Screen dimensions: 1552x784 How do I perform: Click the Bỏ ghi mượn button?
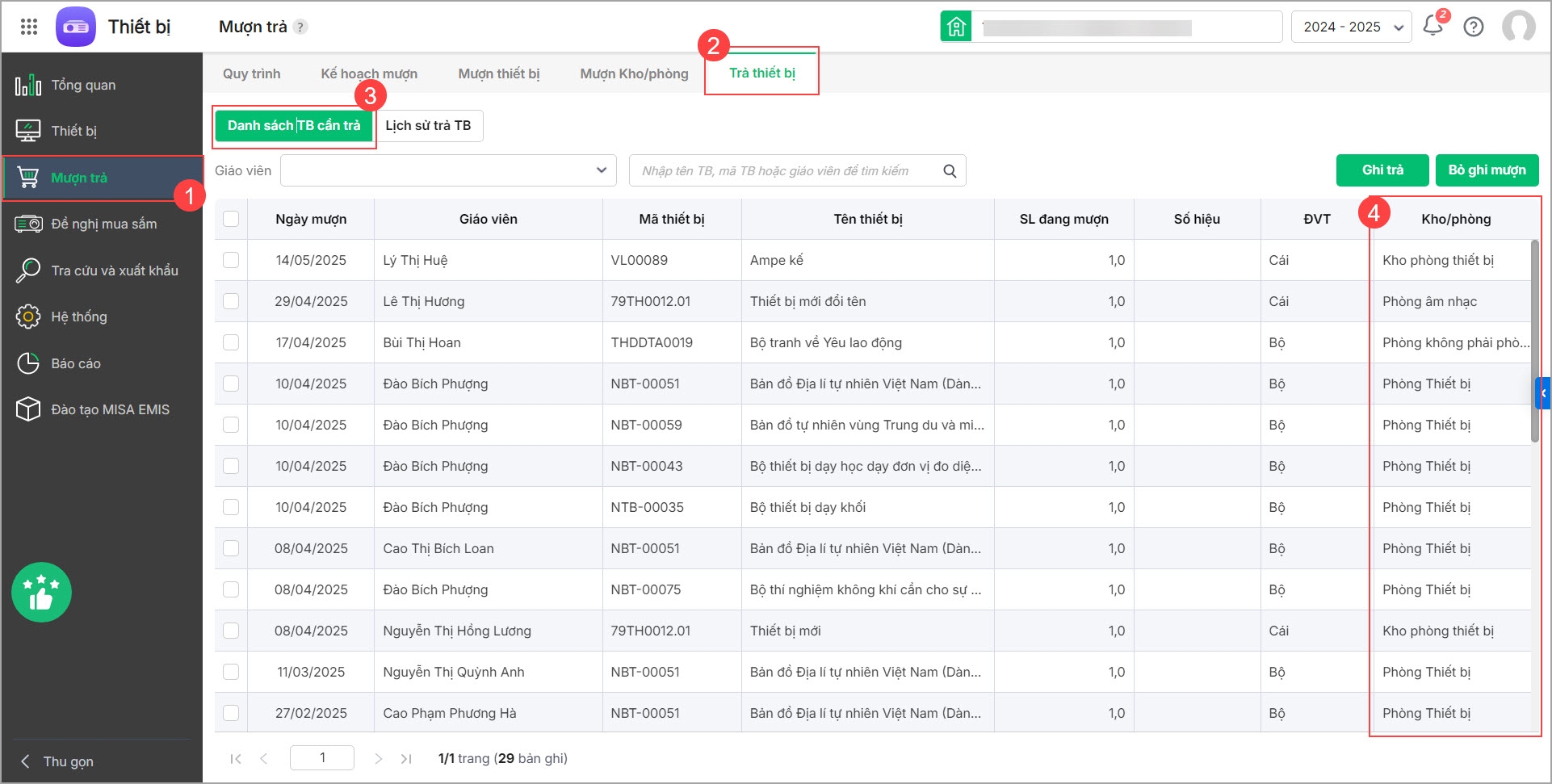click(x=1487, y=170)
